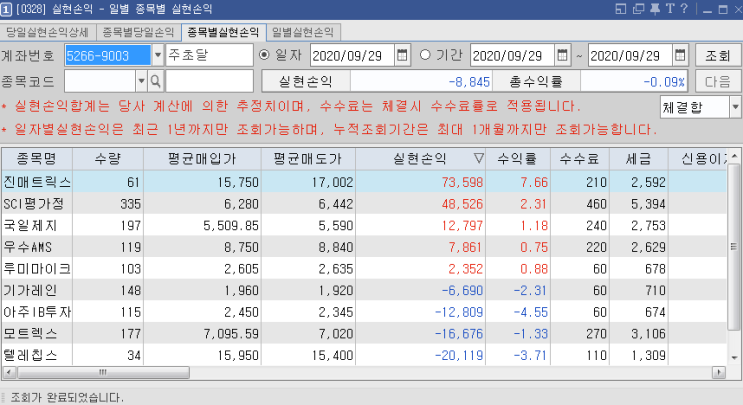Click the magnifier to search 종목코드
Viewport: 743px width, 405px height.
155,81
